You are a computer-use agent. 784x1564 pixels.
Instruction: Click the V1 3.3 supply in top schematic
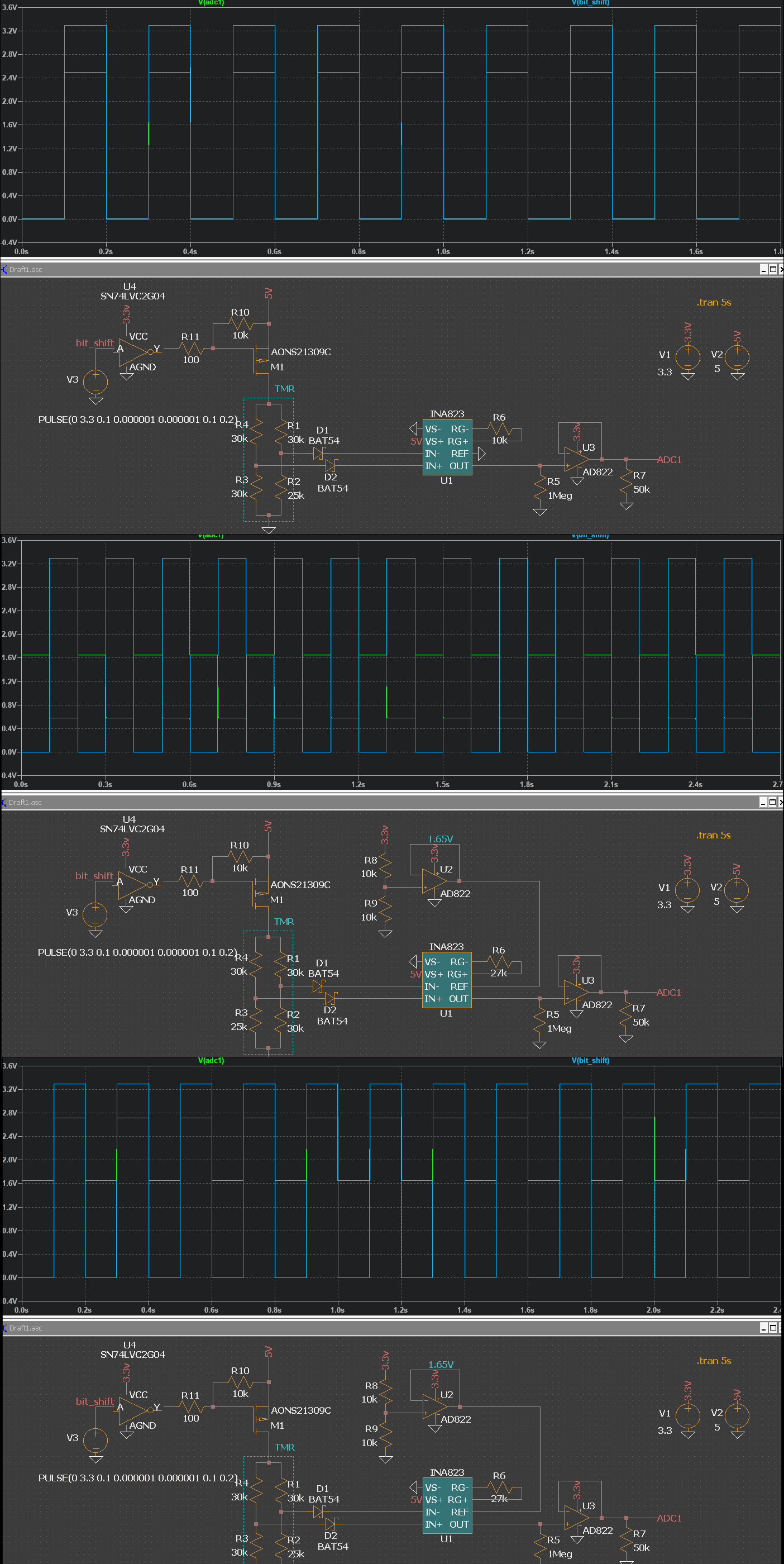click(687, 357)
